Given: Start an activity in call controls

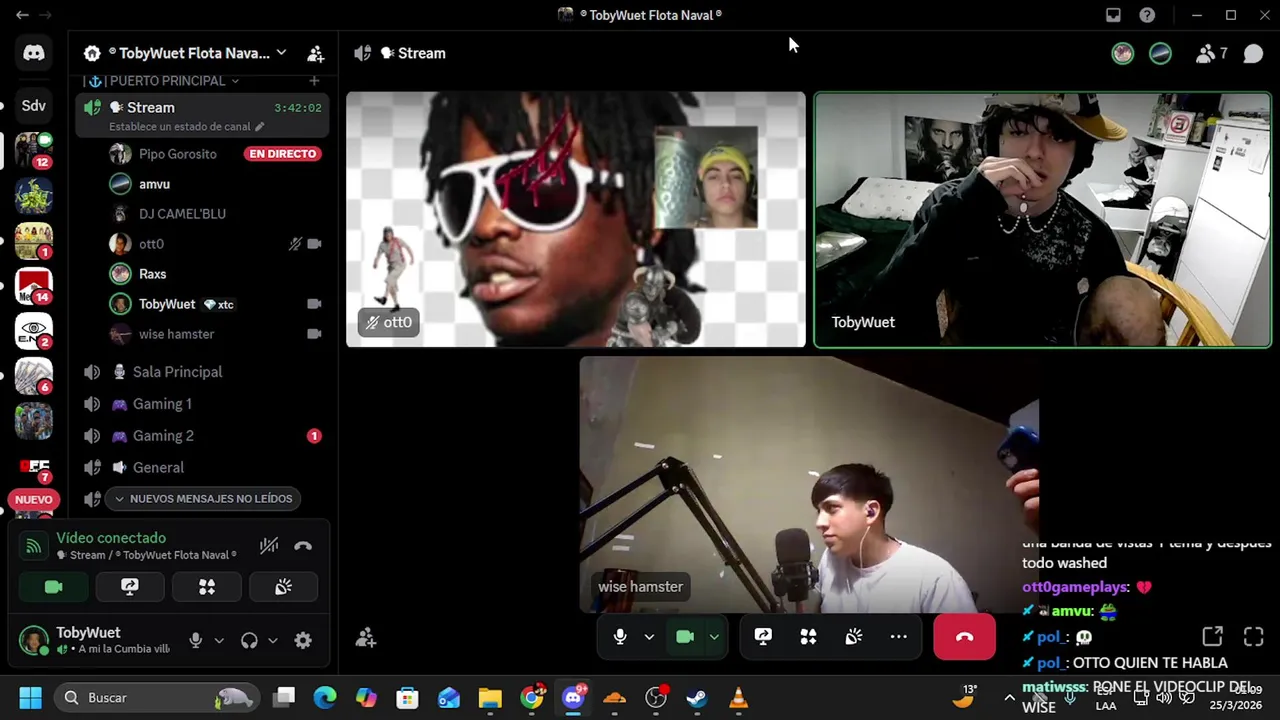Looking at the screenshot, I should pyautogui.click(x=808, y=637).
